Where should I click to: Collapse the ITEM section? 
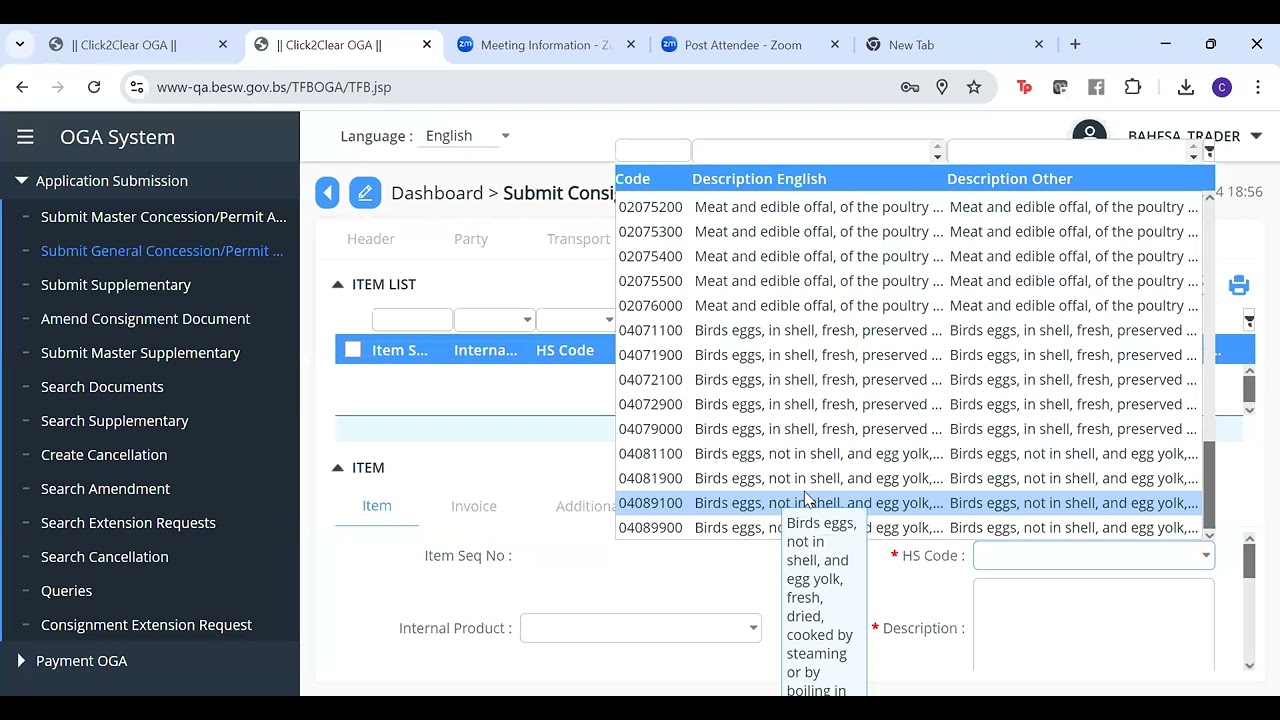(337, 468)
